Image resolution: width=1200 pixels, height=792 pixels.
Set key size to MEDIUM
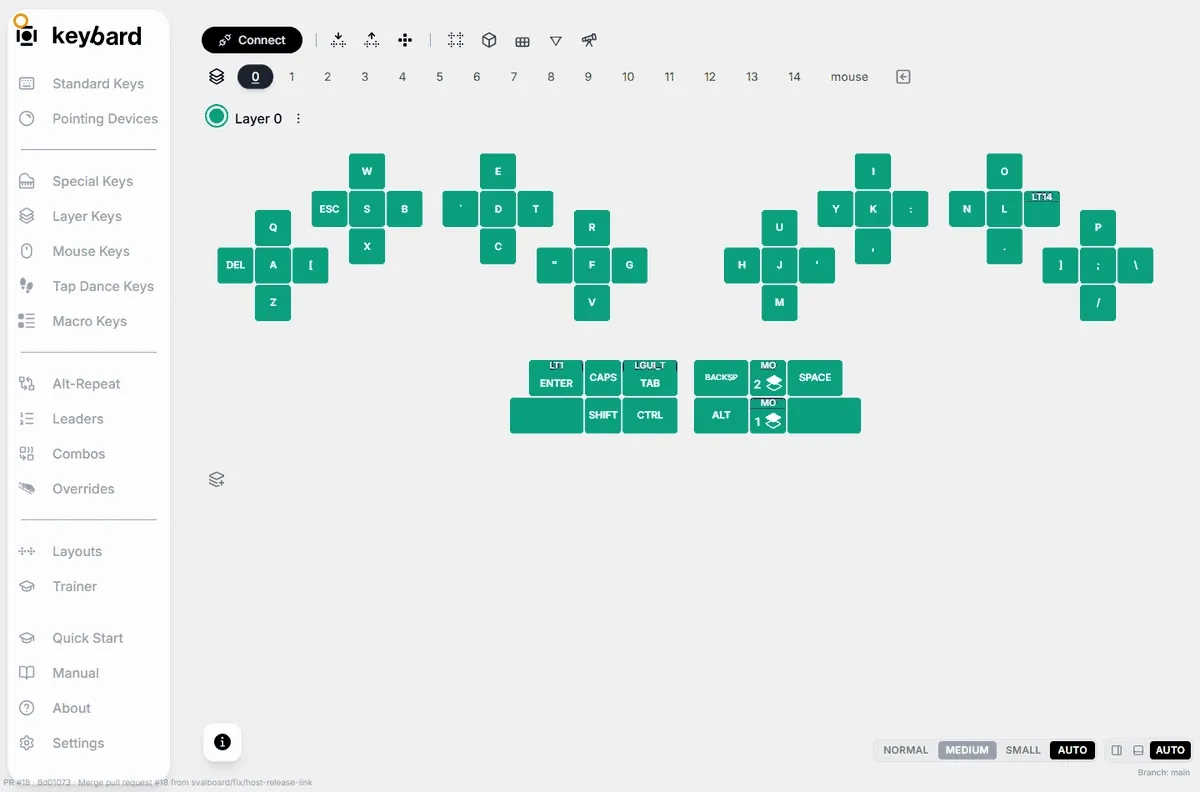tap(967, 750)
